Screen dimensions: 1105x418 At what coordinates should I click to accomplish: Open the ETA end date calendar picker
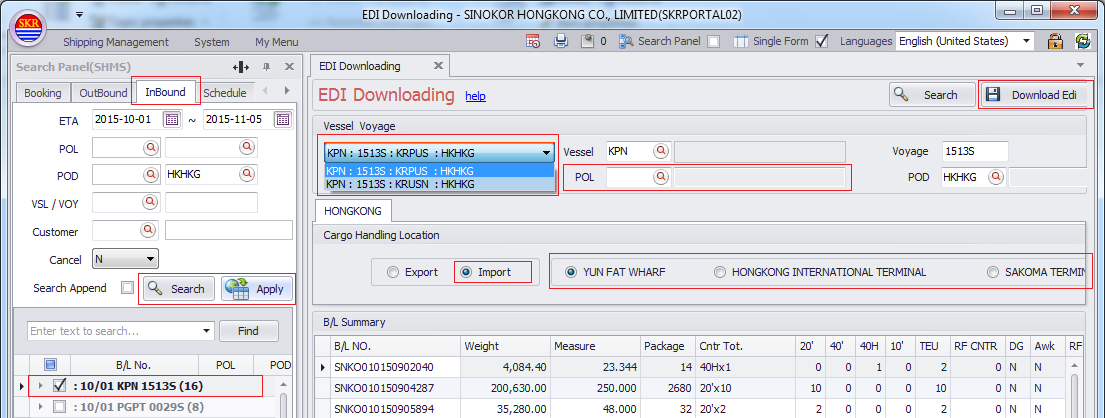(x=283, y=119)
